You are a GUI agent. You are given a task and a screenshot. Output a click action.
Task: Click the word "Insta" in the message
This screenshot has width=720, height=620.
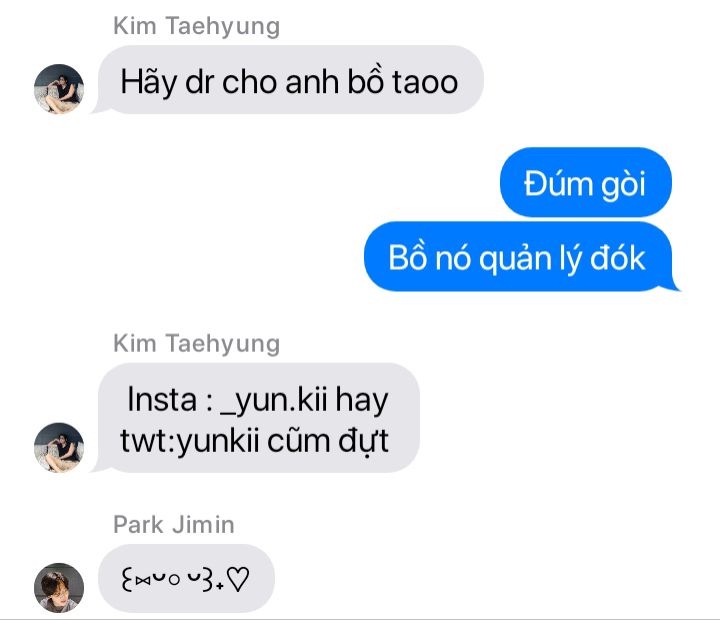tap(162, 399)
